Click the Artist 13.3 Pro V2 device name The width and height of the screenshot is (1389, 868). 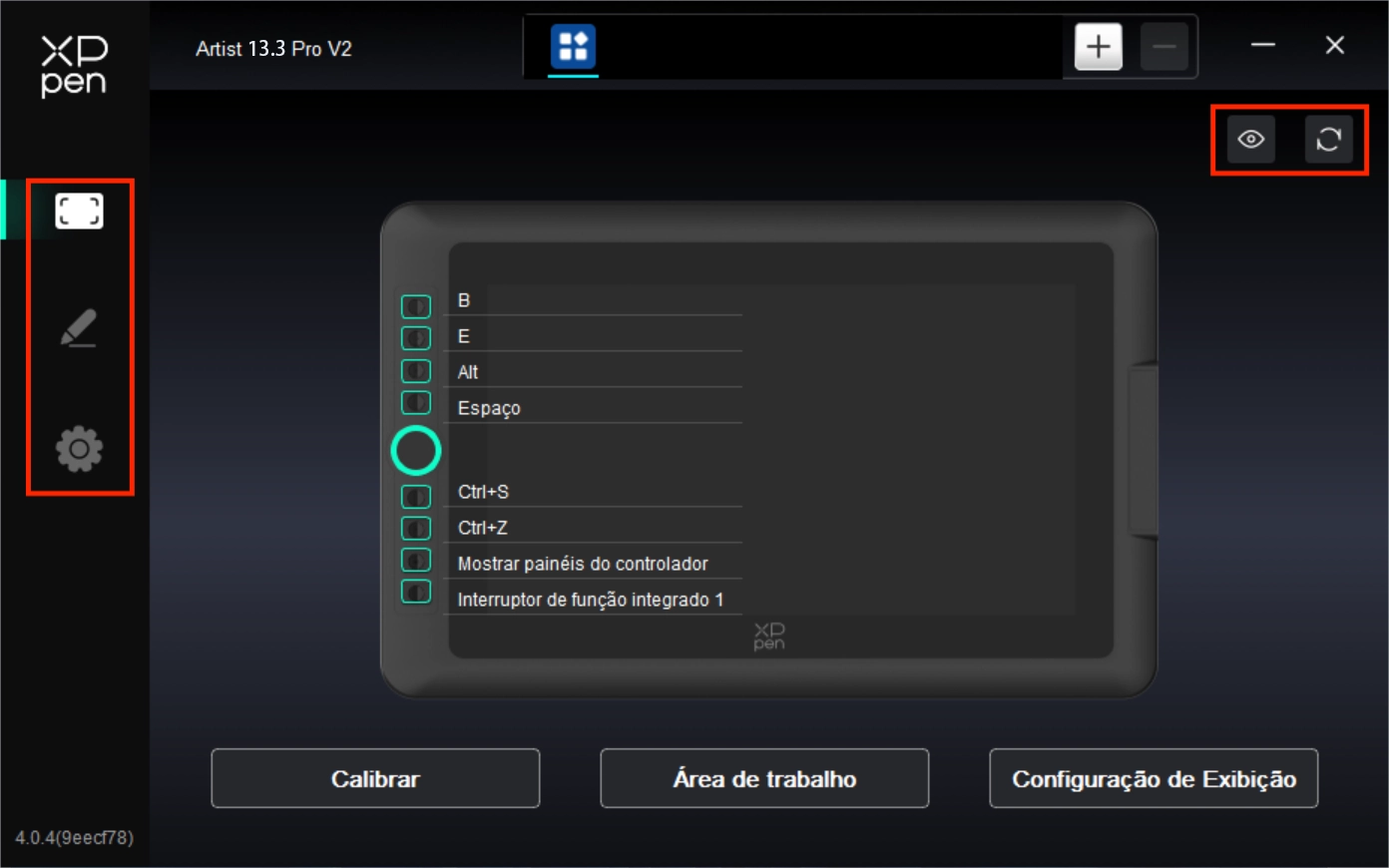click(273, 49)
